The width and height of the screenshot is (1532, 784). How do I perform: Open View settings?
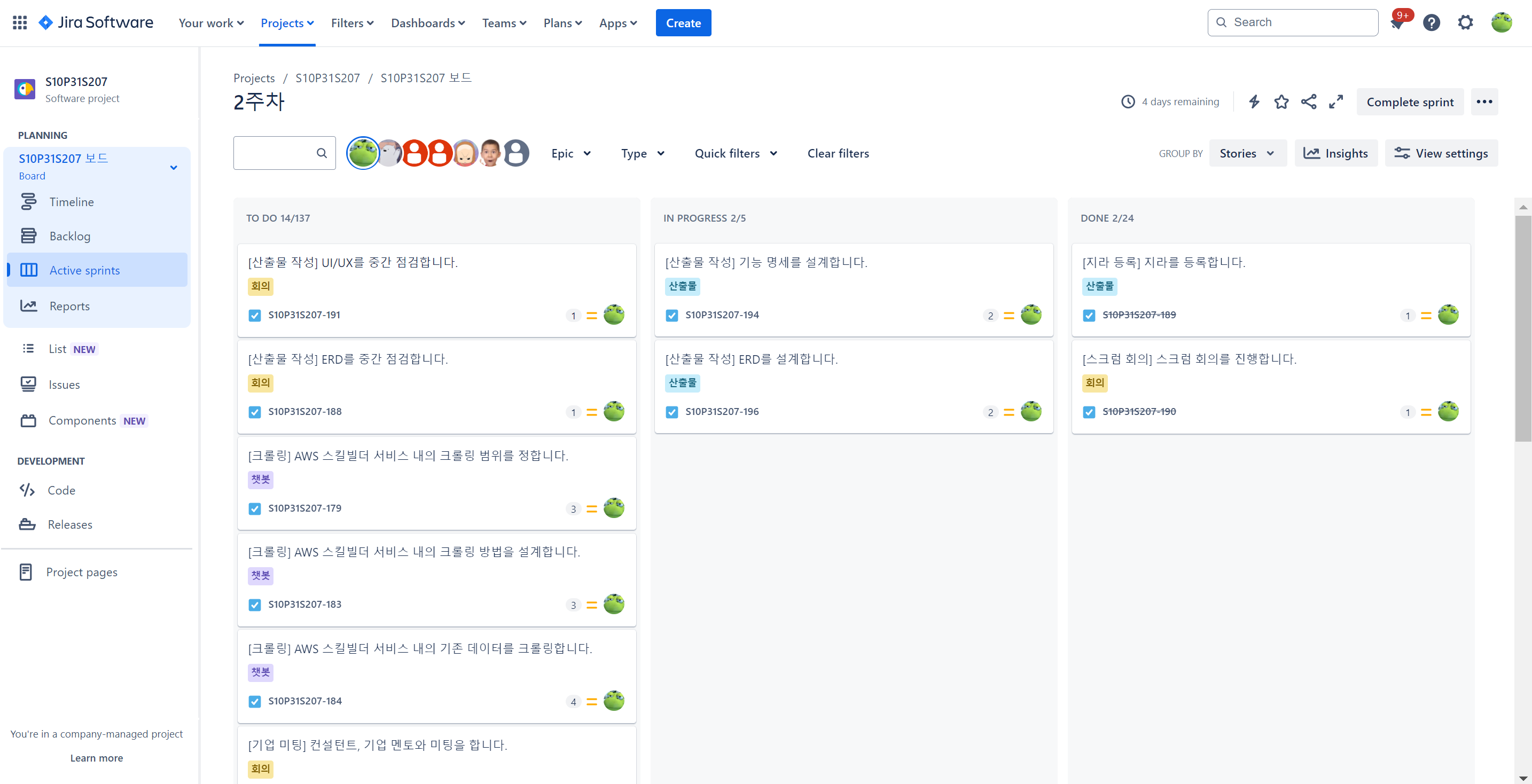[1441, 153]
